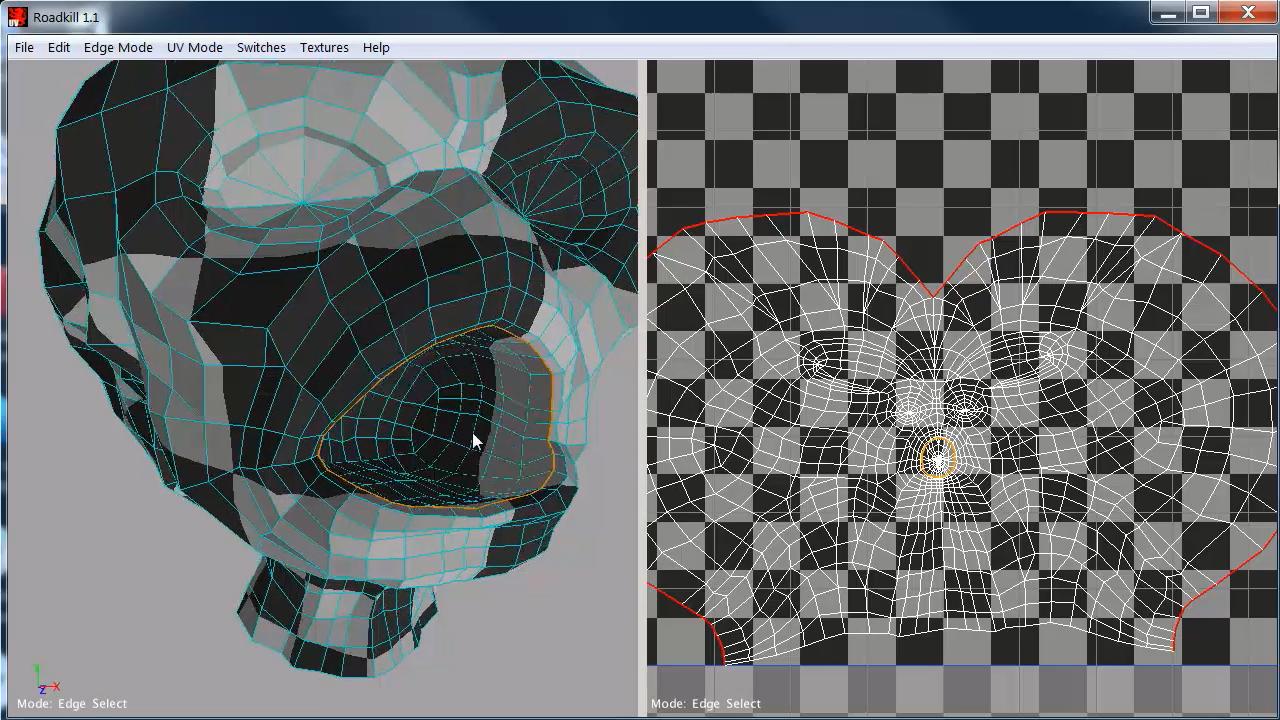Viewport: 1280px width, 720px height.
Task: Click the Roadkill app icon in title bar
Action: [17, 17]
